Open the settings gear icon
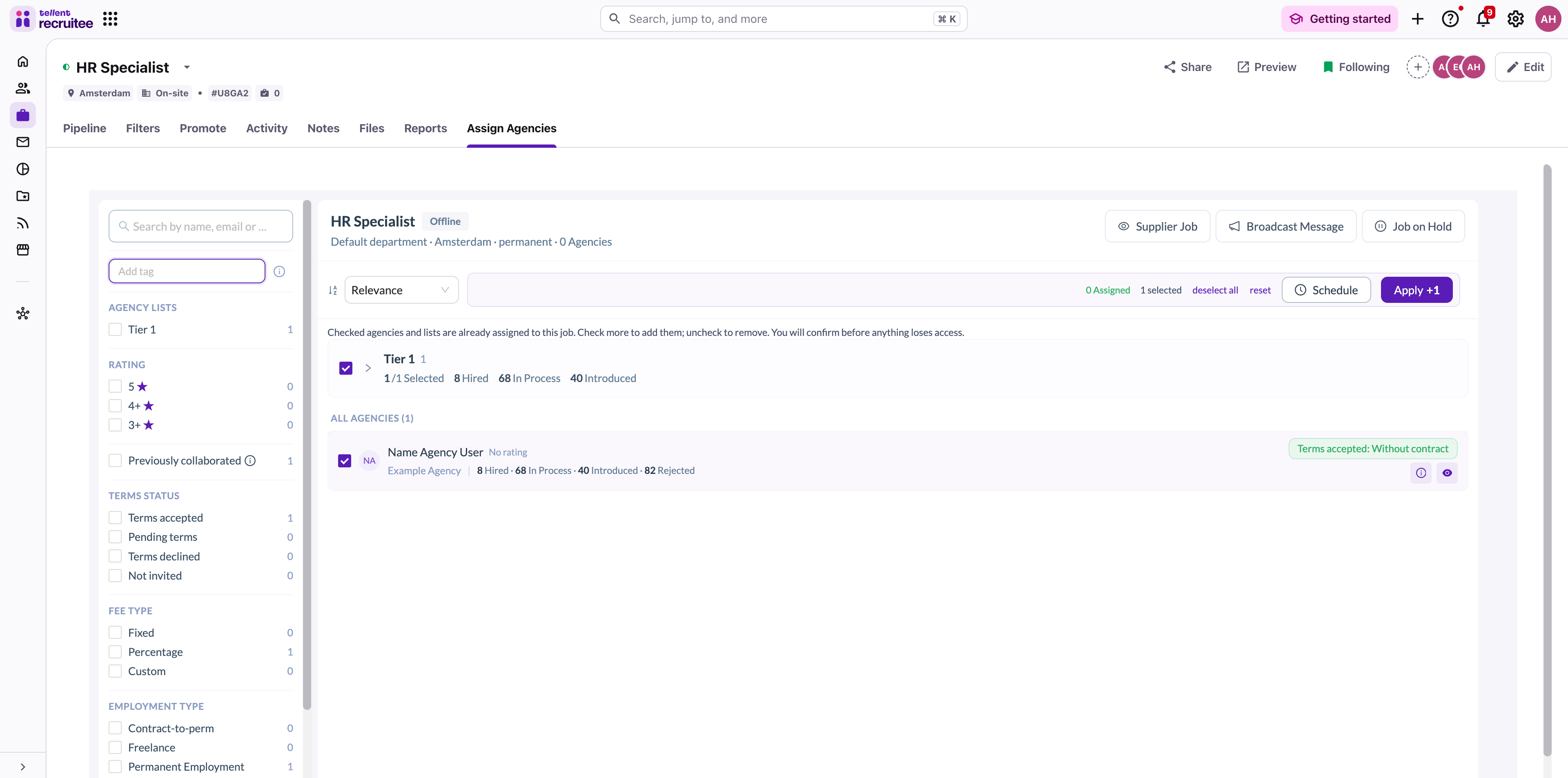The width and height of the screenshot is (1568, 778). [x=1515, y=19]
